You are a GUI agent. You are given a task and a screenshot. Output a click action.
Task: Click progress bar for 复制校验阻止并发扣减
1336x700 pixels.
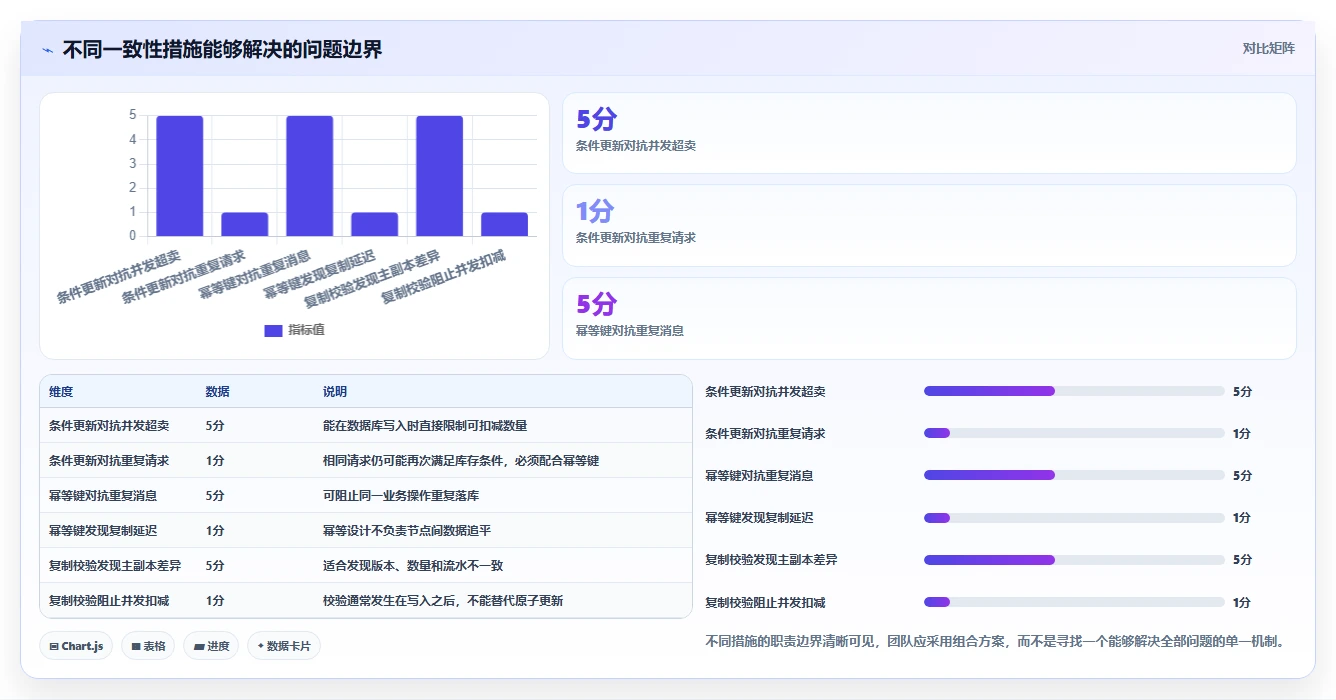click(x=1074, y=602)
